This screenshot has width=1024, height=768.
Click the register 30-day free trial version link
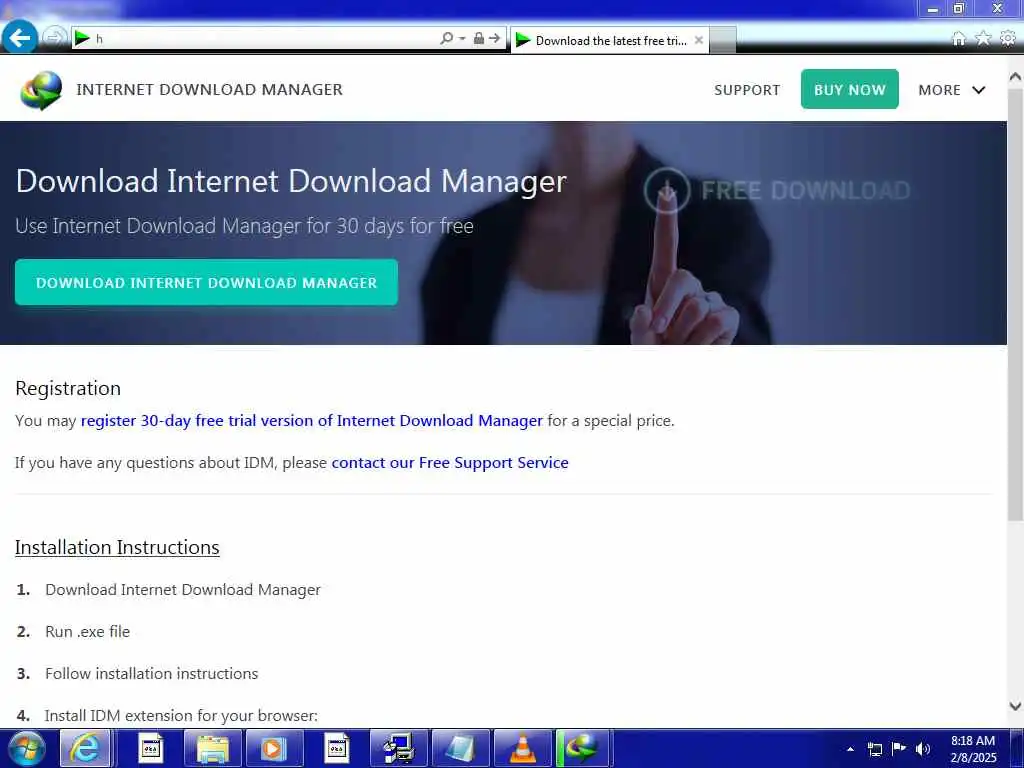312,421
